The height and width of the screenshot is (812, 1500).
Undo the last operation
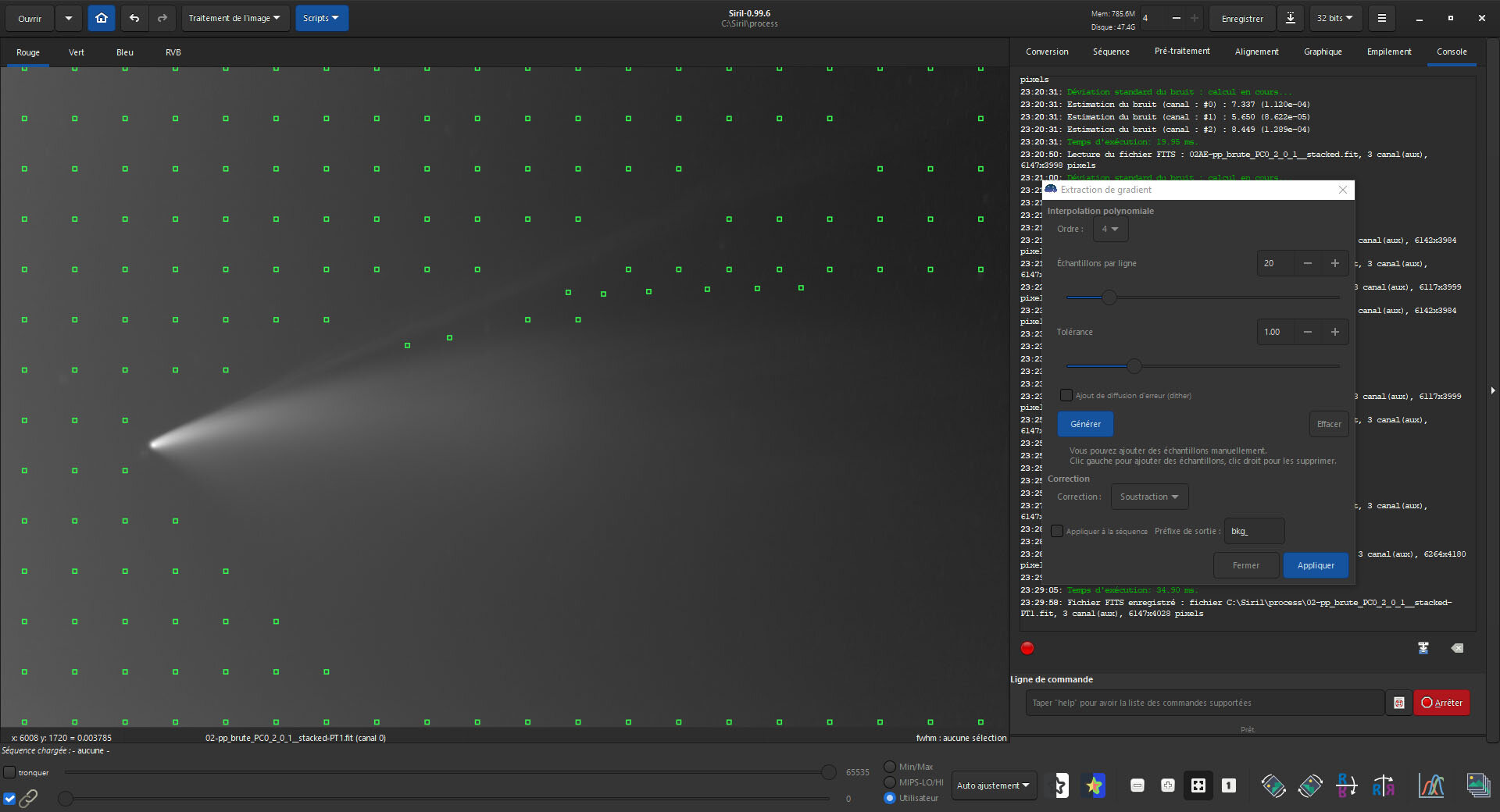134,18
